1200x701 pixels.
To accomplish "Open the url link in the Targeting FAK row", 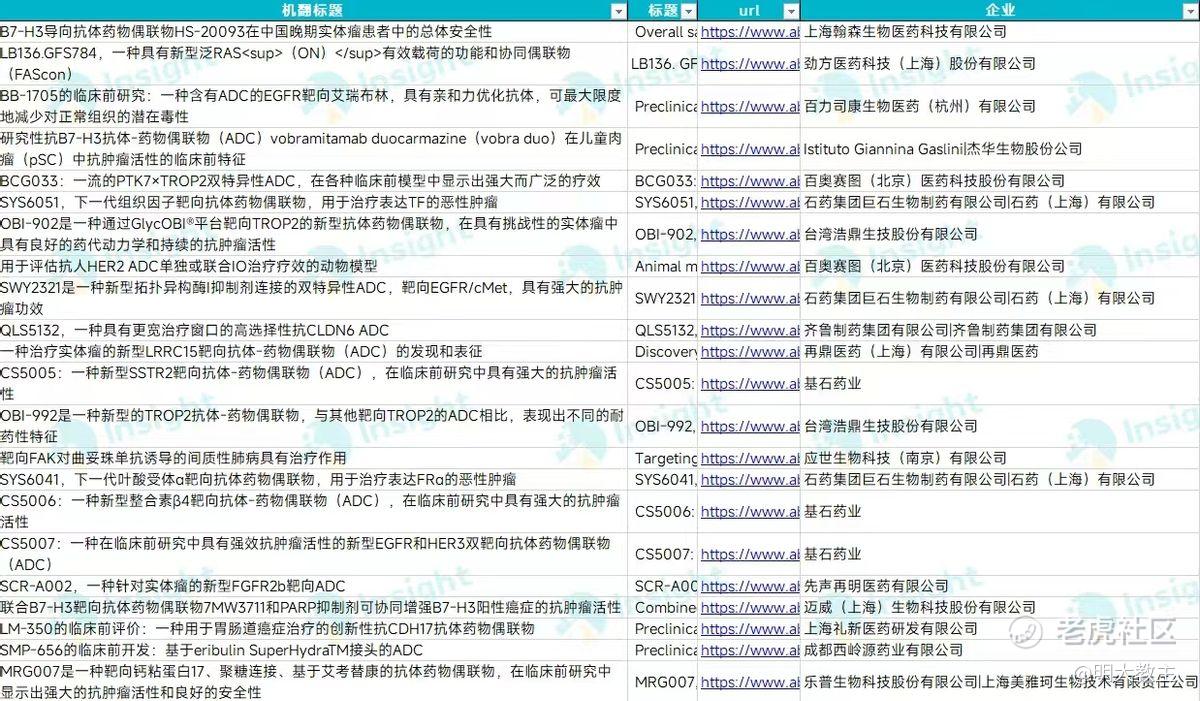I will pos(750,459).
